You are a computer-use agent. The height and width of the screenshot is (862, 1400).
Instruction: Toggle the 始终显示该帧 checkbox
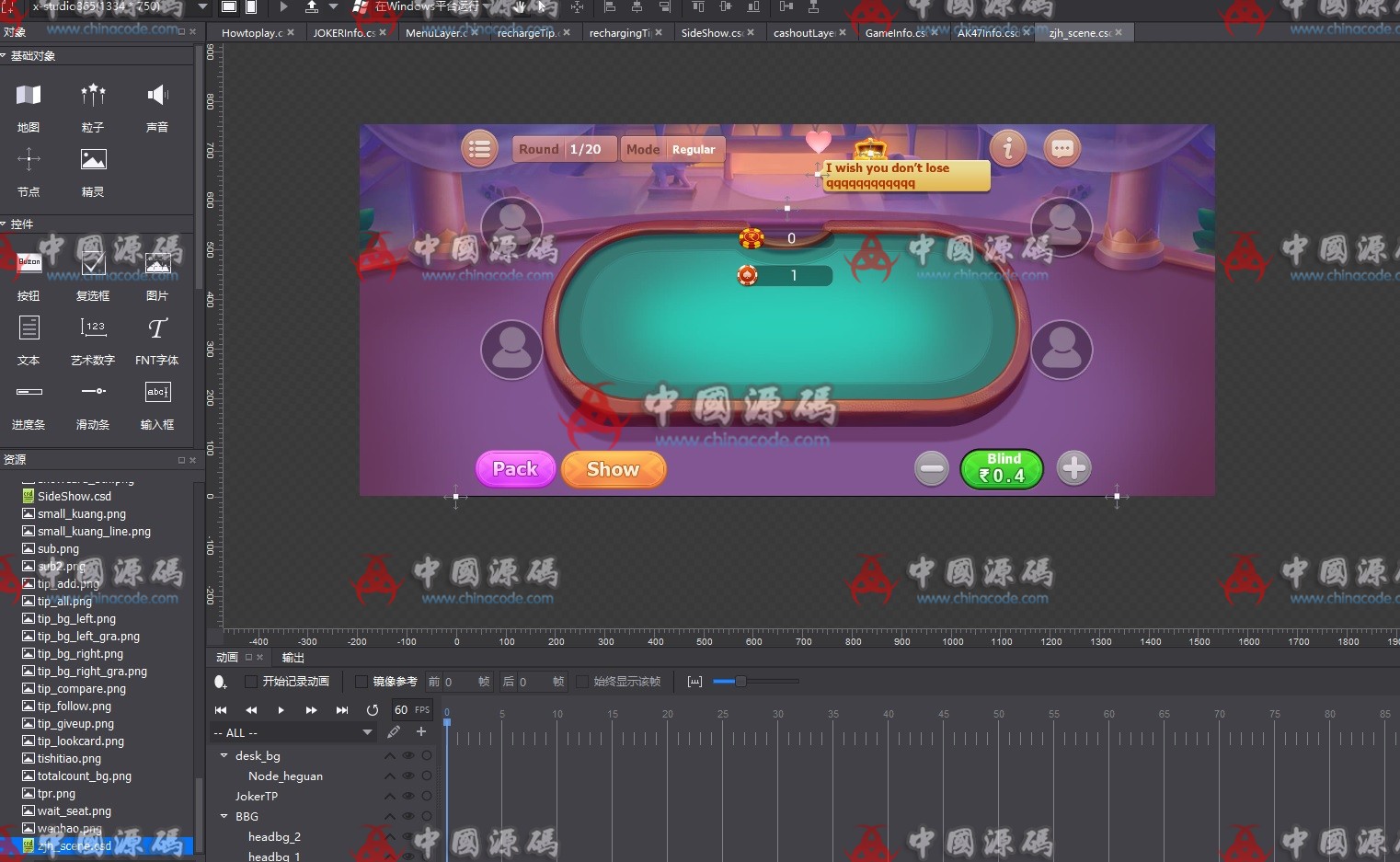pos(581,682)
